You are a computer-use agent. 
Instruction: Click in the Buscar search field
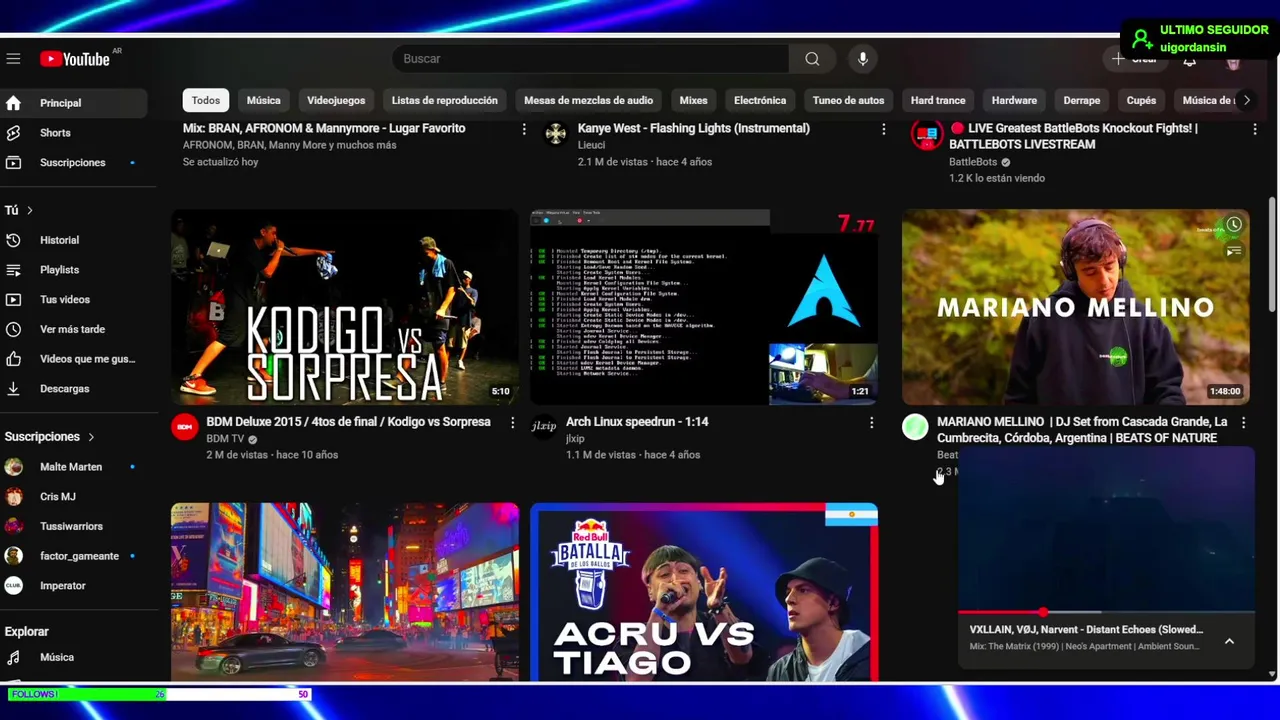pos(590,59)
